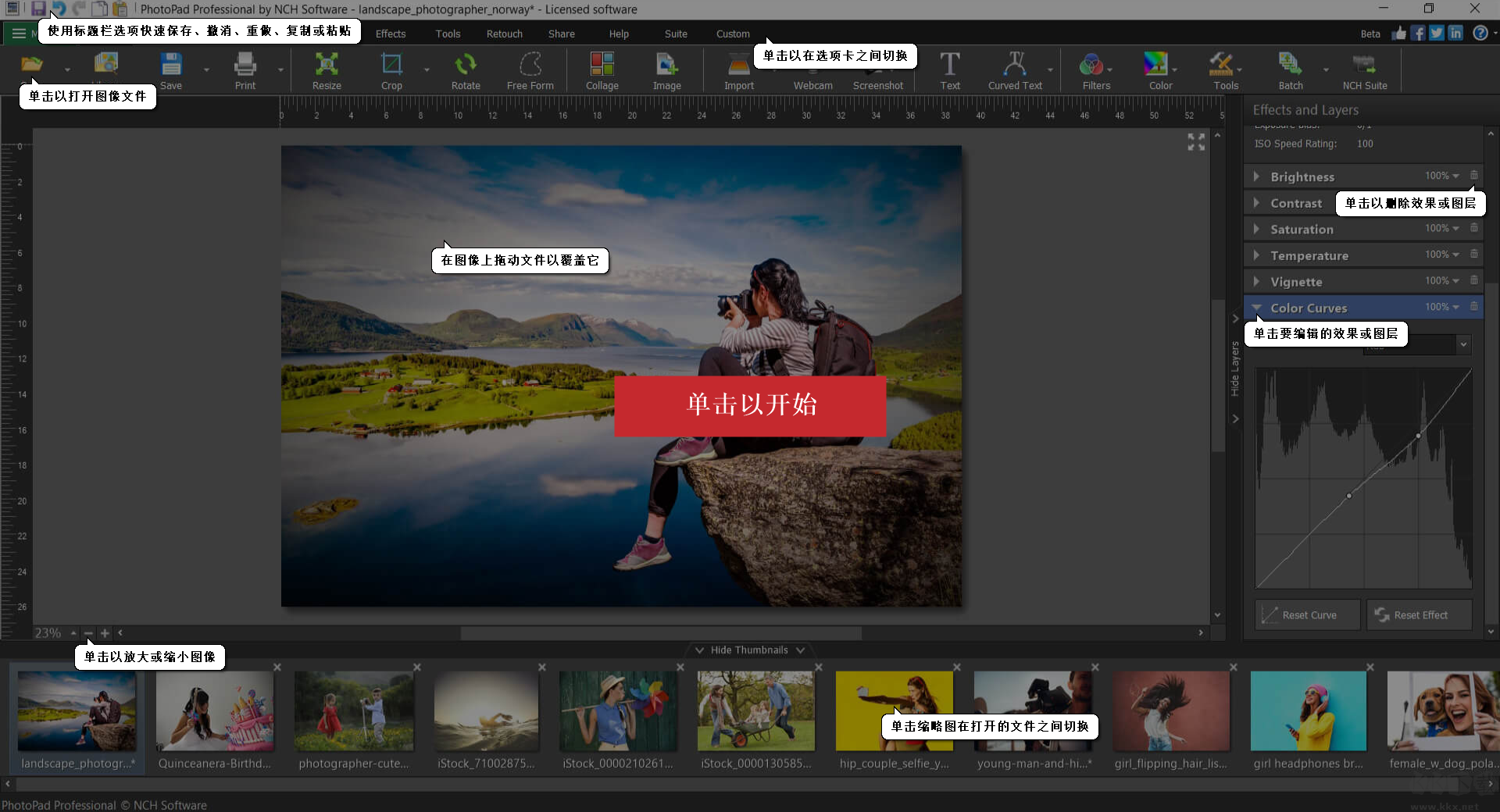The height and width of the screenshot is (812, 1500).
Task: Click the help question mark icon
Action: (x=1480, y=33)
